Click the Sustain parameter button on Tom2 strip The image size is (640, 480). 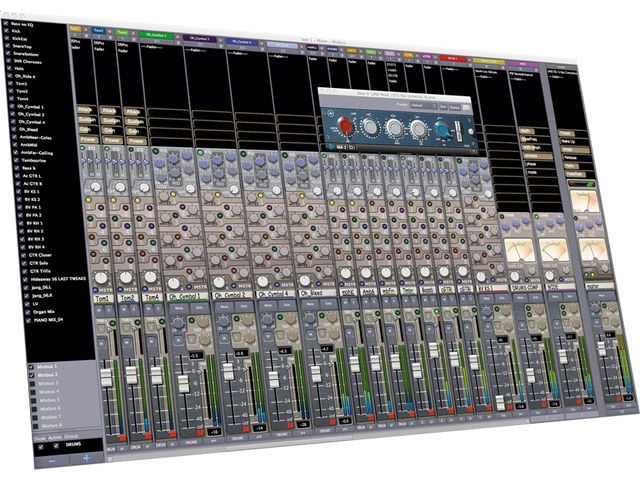pos(111,120)
